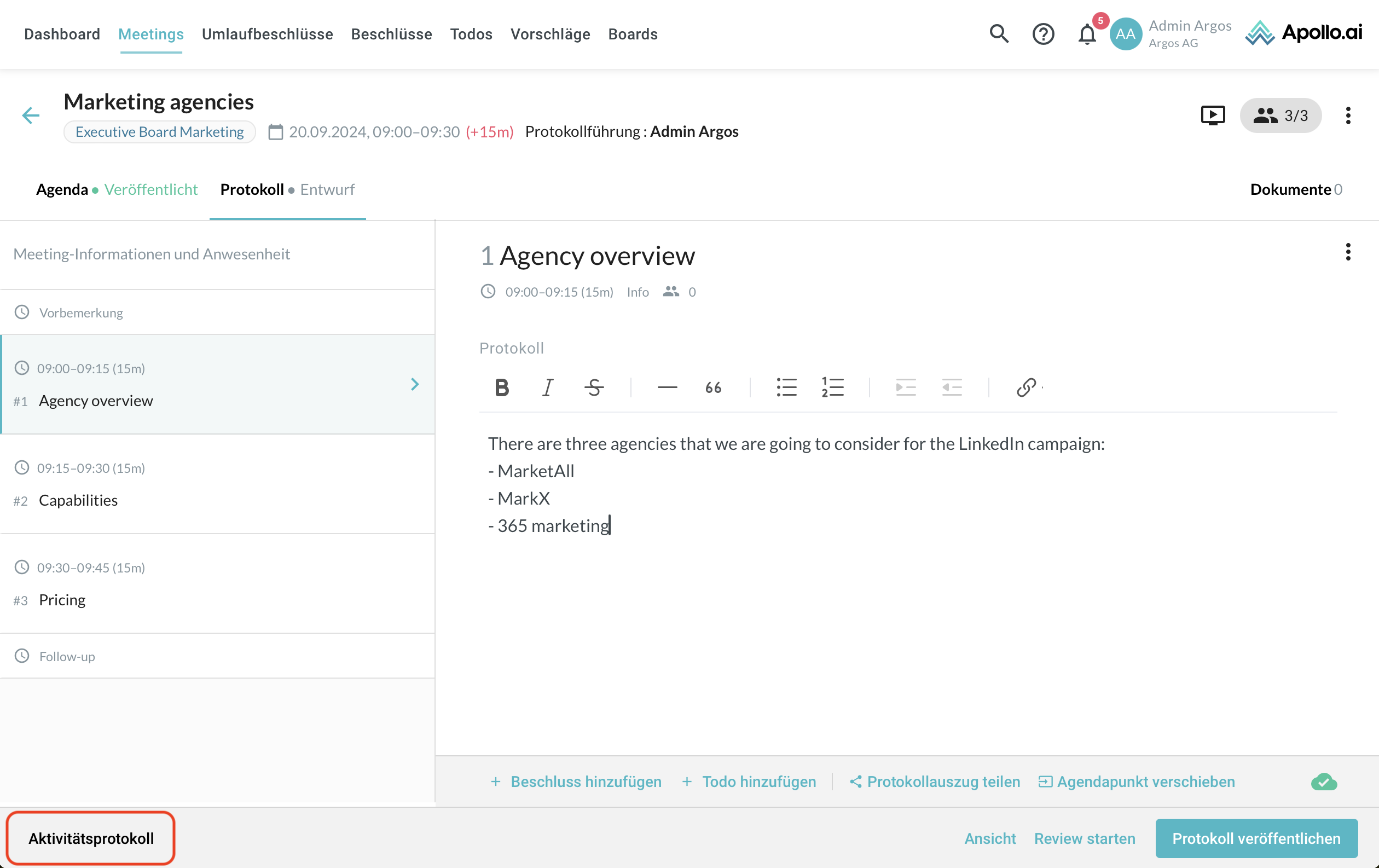
Task: Insert a blockquote
Action: (713, 387)
